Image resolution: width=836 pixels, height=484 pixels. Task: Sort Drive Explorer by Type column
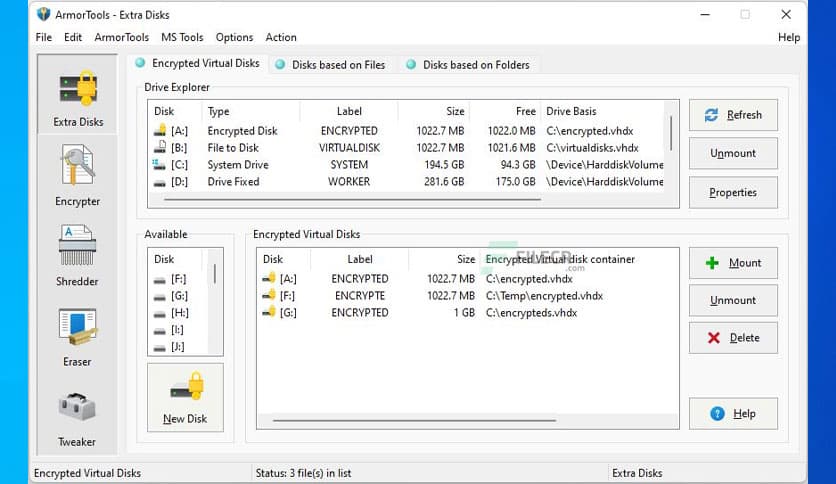click(x=219, y=111)
